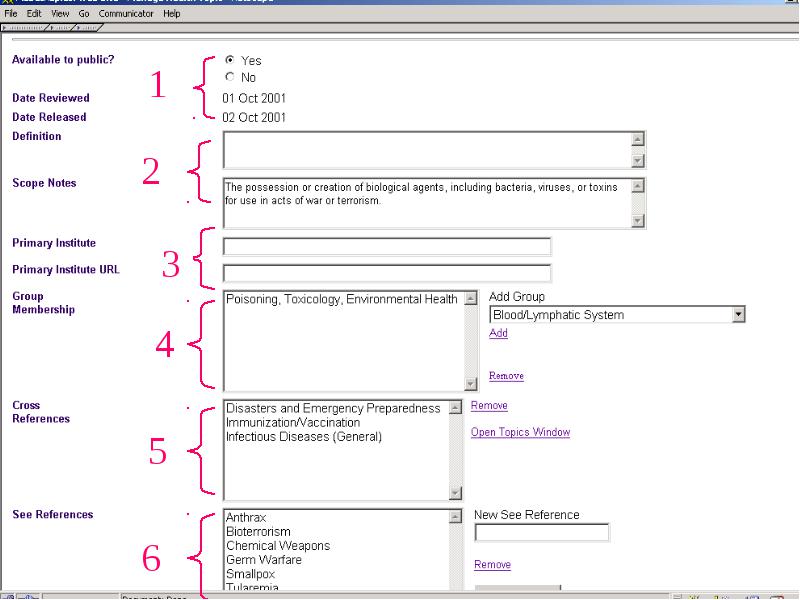
Task: Select 'Smallpox' in See References list
Action: coord(251,574)
